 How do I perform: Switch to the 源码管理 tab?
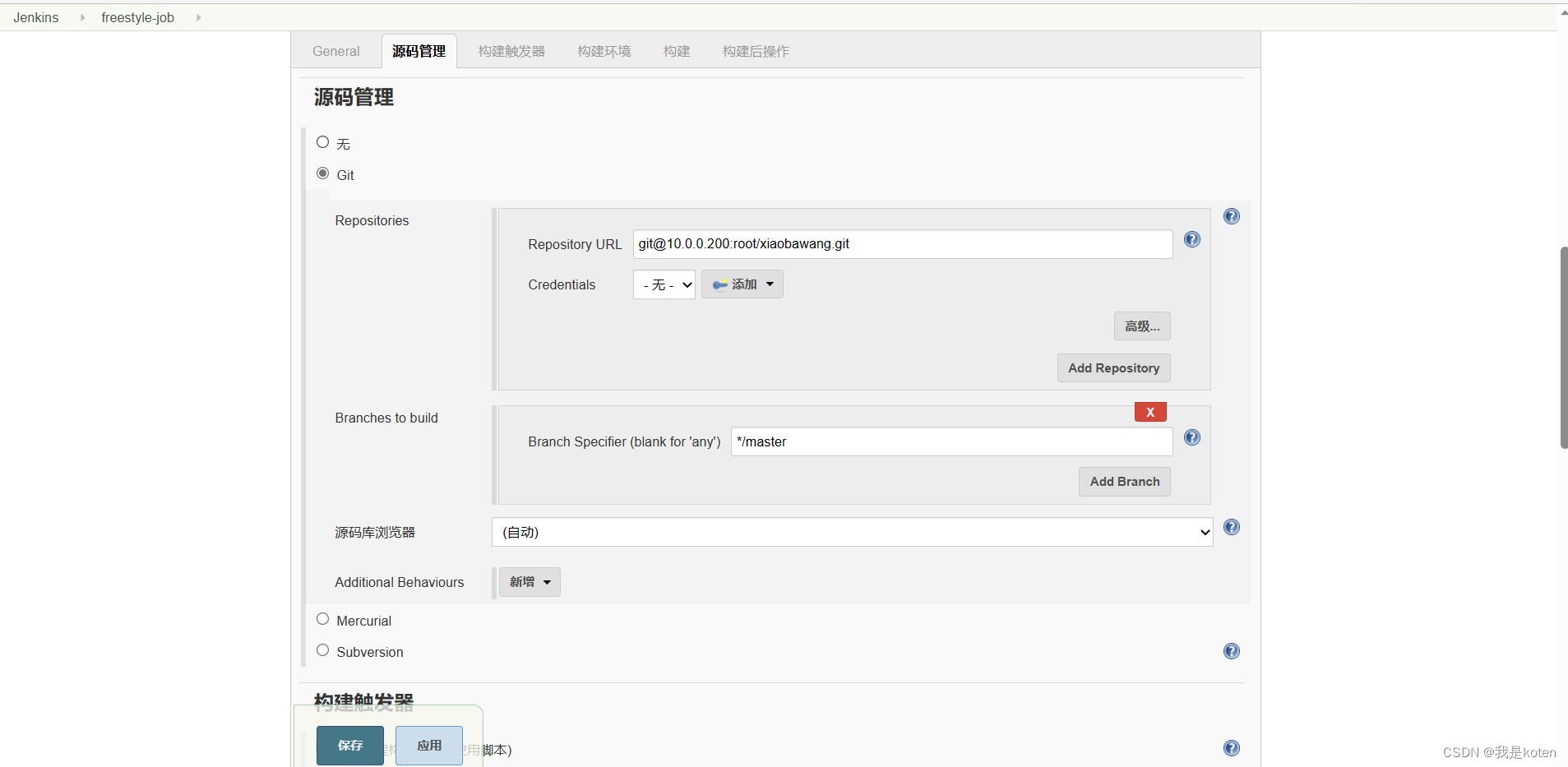coord(419,51)
